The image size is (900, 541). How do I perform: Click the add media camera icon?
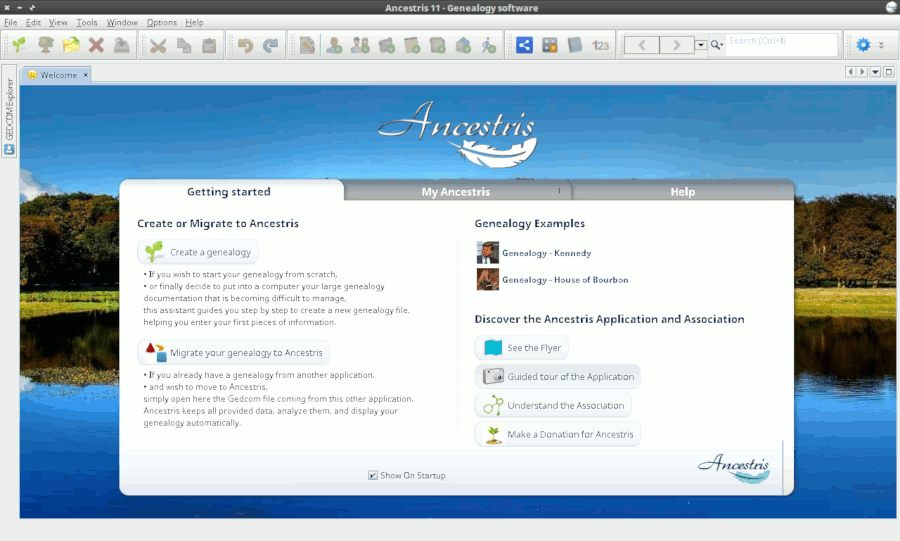[386, 45]
